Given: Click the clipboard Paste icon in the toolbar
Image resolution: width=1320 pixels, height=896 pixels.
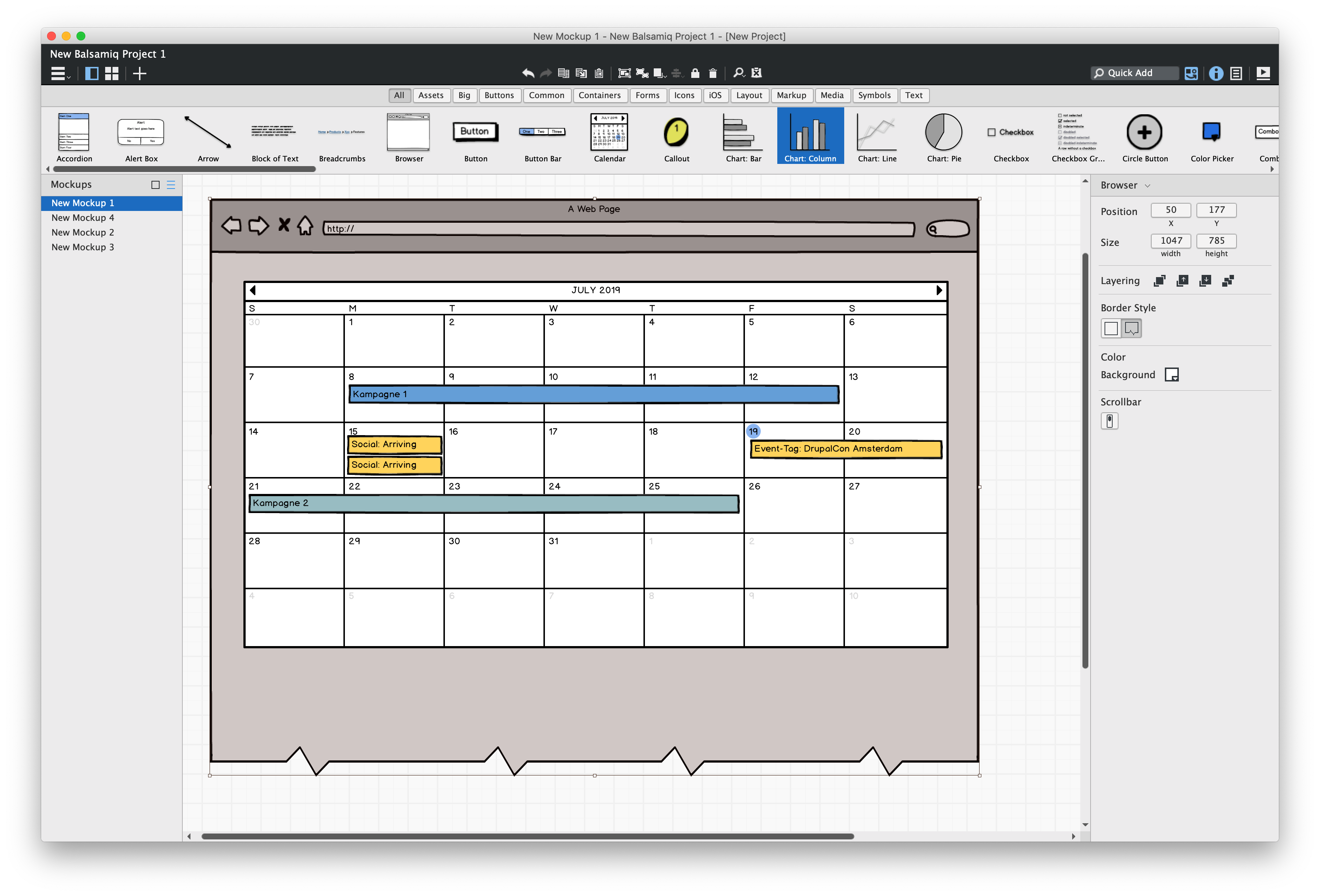Looking at the screenshot, I should tap(598, 73).
